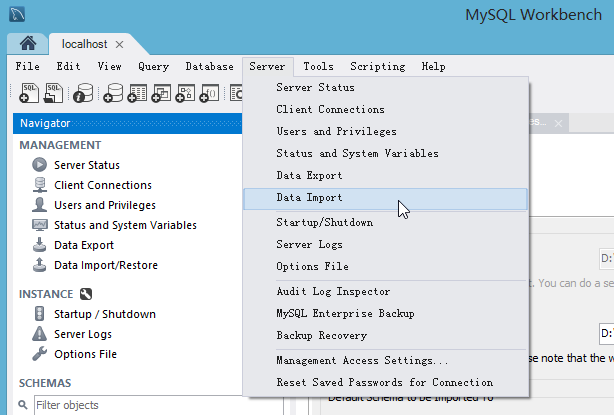Open Server Status in Navigator
Image resolution: width=614 pixels, height=415 pixels.
point(87,165)
